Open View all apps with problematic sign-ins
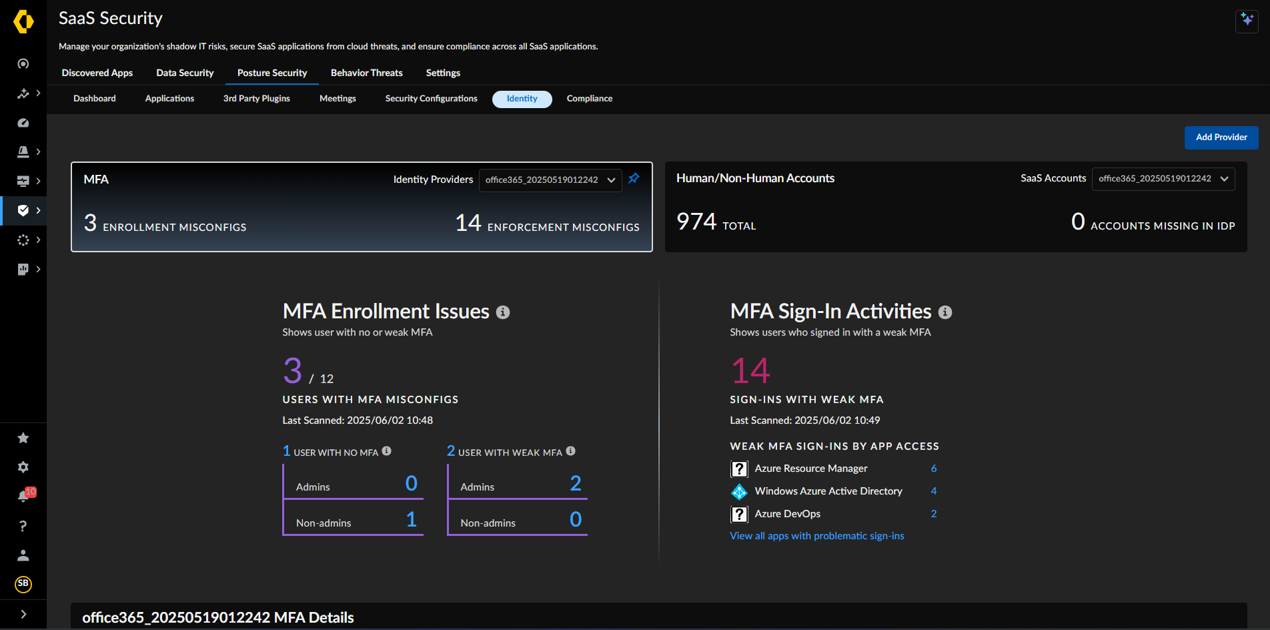The height and width of the screenshot is (630, 1270). (x=817, y=536)
